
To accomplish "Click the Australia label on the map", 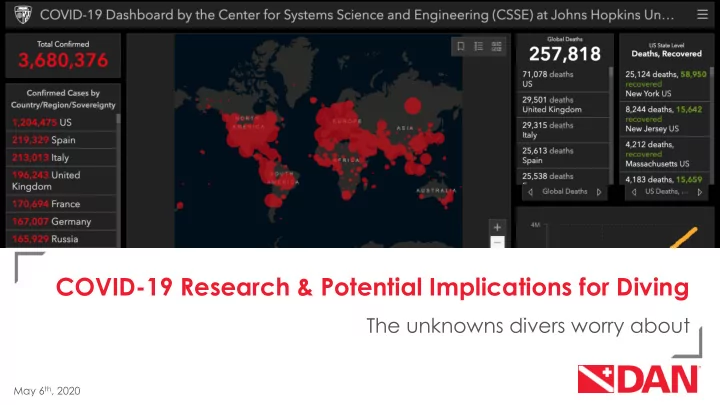I will pyautogui.click(x=436, y=190).
